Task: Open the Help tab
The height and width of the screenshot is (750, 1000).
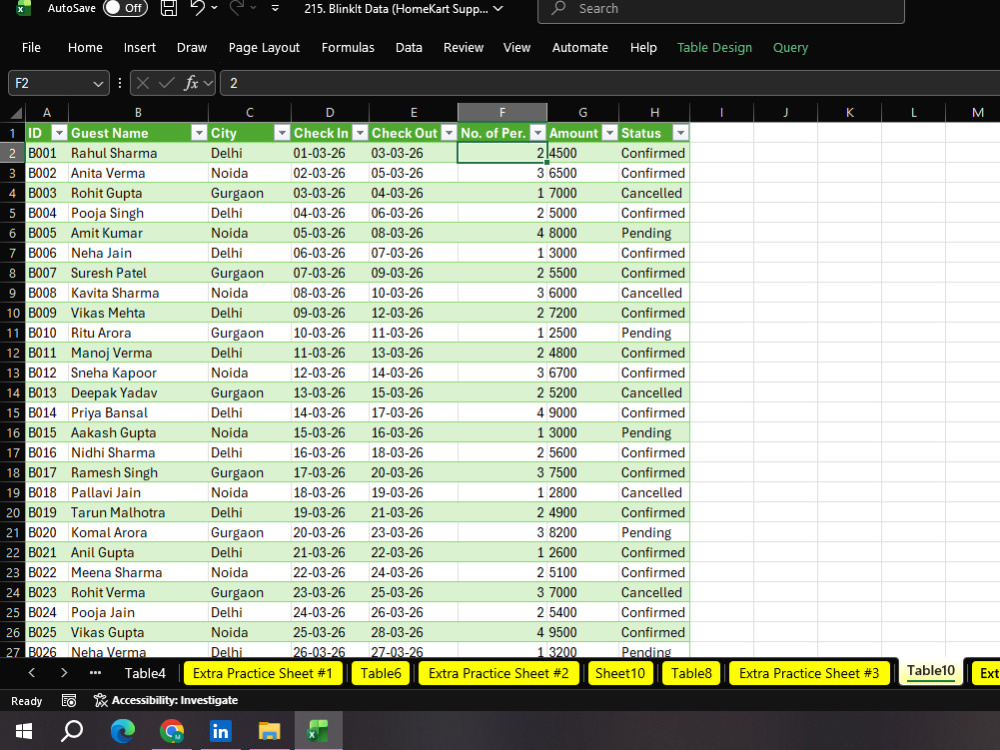Action: (x=643, y=48)
